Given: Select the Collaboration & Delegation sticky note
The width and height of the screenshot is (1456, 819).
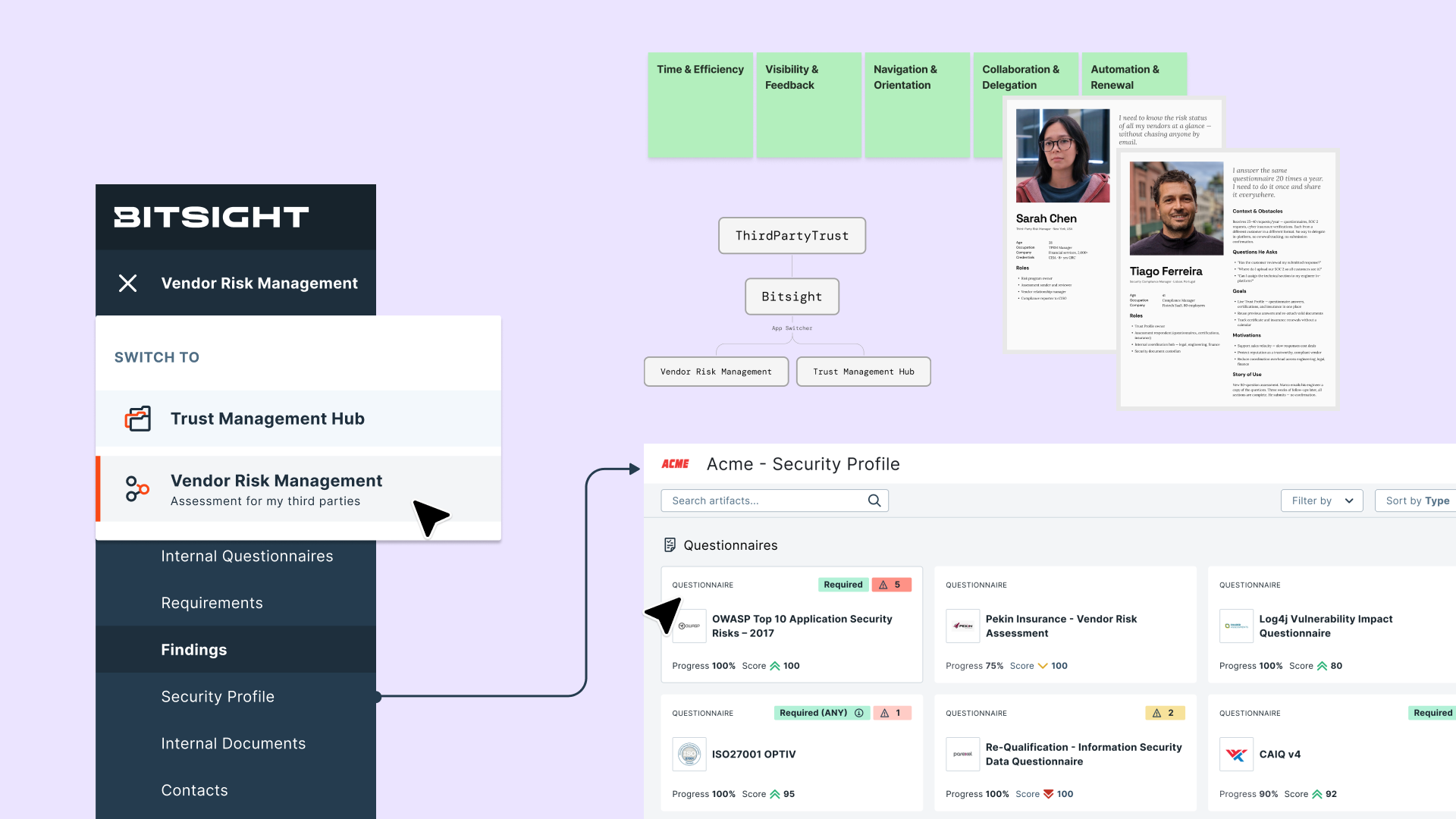Looking at the screenshot, I should pyautogui.click(x=1025, y=76).
